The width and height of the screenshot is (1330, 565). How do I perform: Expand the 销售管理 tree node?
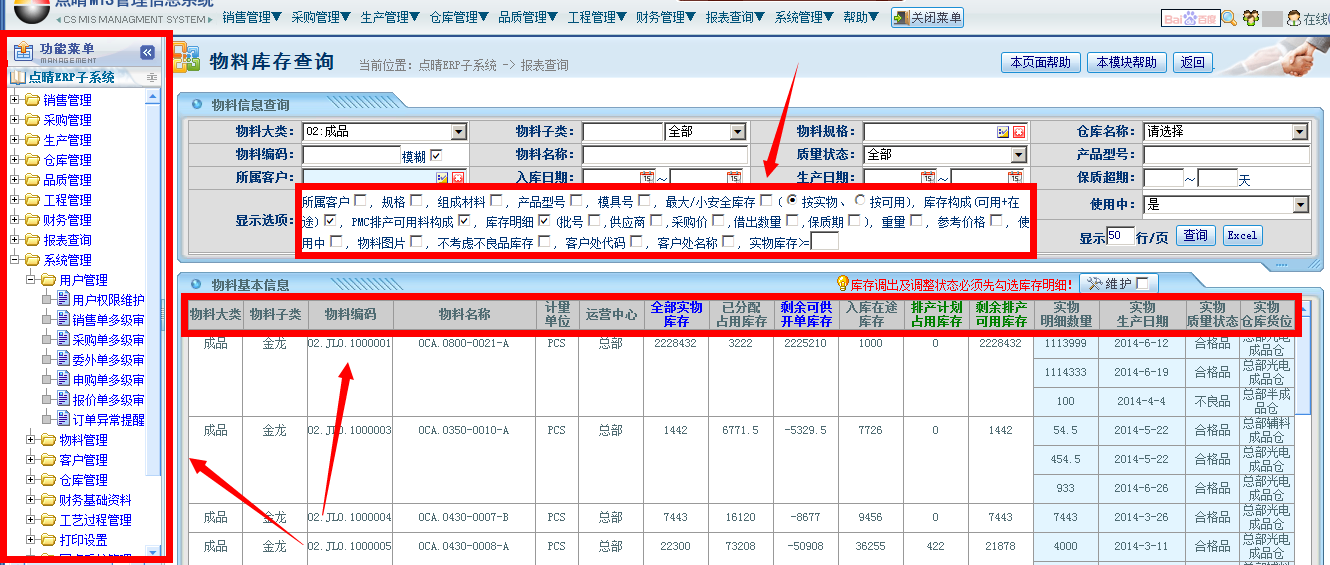pos(15,100)
